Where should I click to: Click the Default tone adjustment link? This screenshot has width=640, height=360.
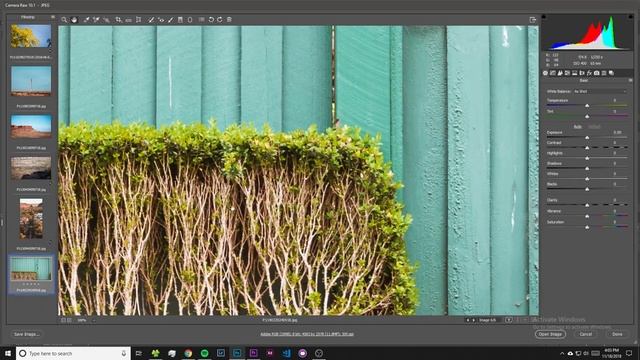(x=594, y=127)
